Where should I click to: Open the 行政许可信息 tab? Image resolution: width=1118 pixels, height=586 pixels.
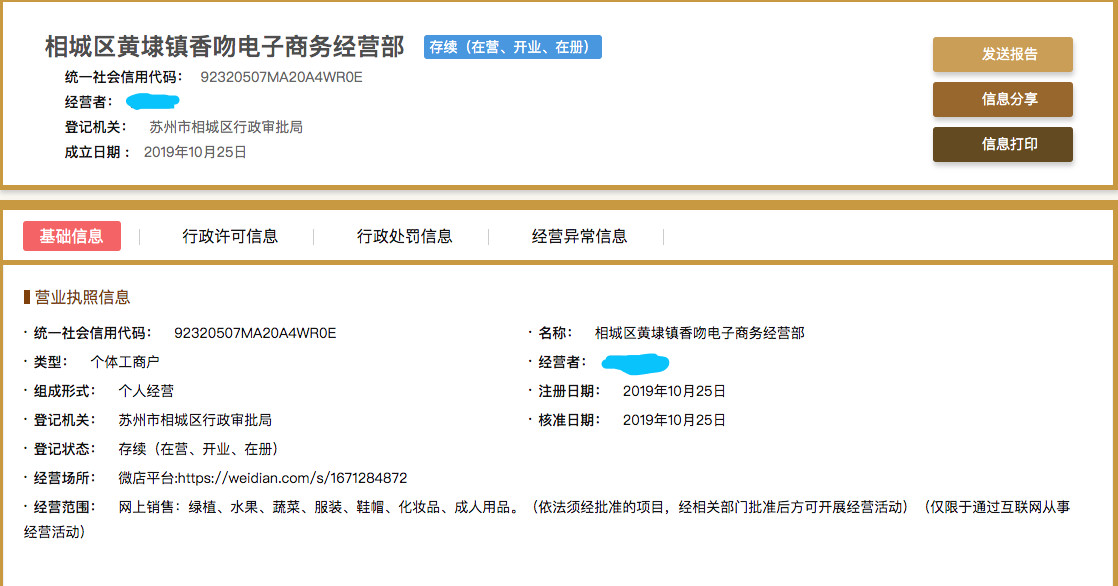tap(230, 236)
